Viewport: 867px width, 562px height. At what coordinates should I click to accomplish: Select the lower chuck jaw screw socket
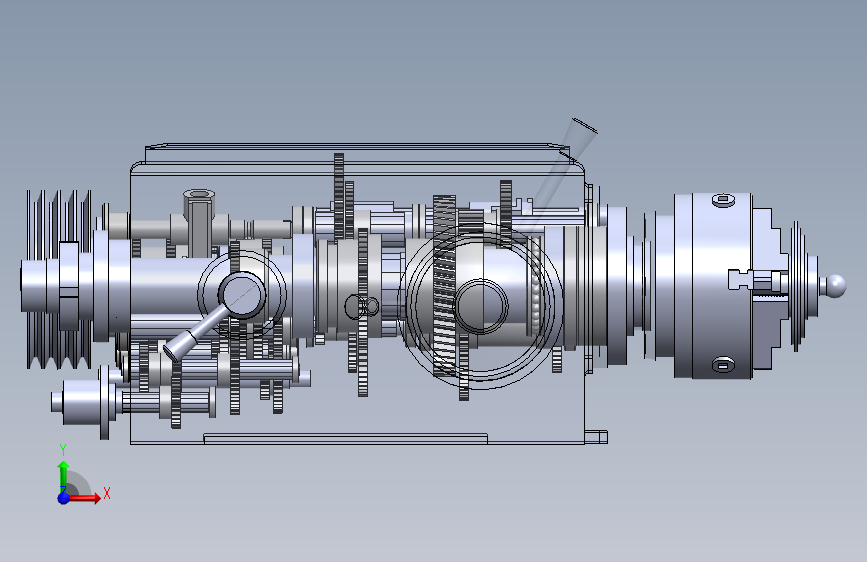click(723, 365)
